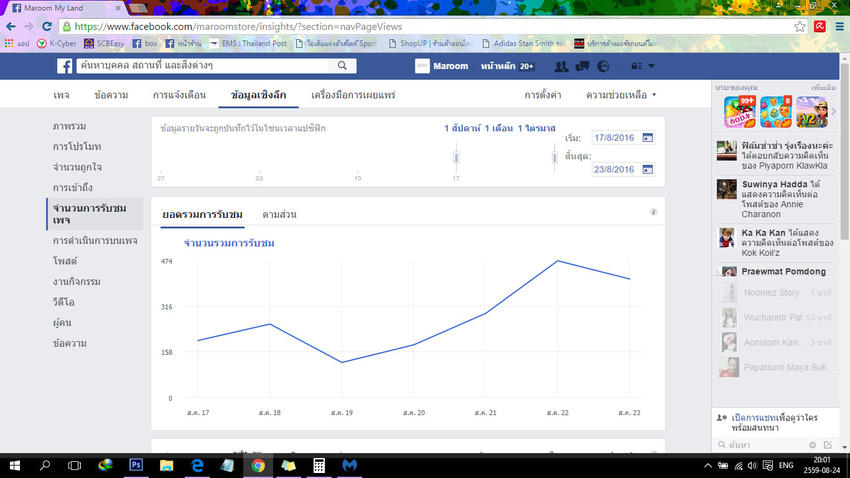Open Ka Ka Kan ticker story
The width and height of the screenshot is (850, 478).
click(775, 243)
